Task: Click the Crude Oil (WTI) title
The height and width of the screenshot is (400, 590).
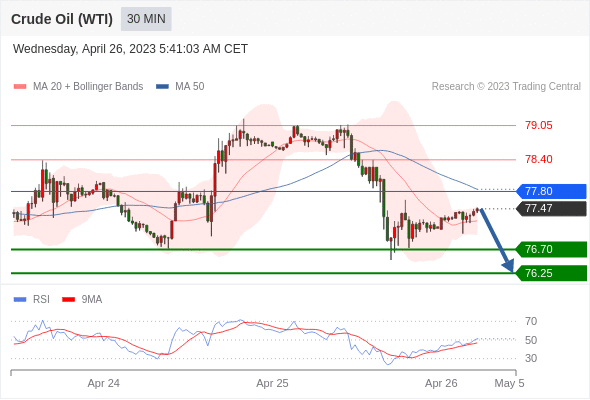Action: pyautogui.click(x=62, y=19)
